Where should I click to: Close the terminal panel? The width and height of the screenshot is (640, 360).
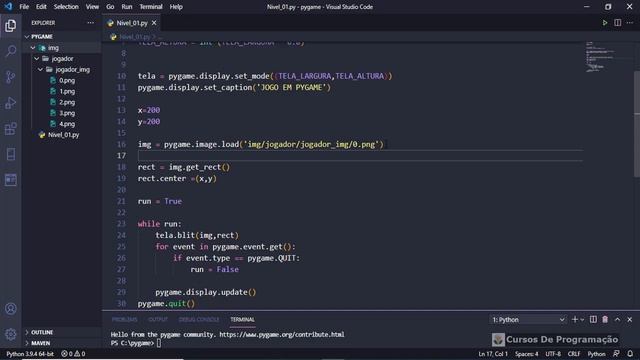tap(629, 320)
